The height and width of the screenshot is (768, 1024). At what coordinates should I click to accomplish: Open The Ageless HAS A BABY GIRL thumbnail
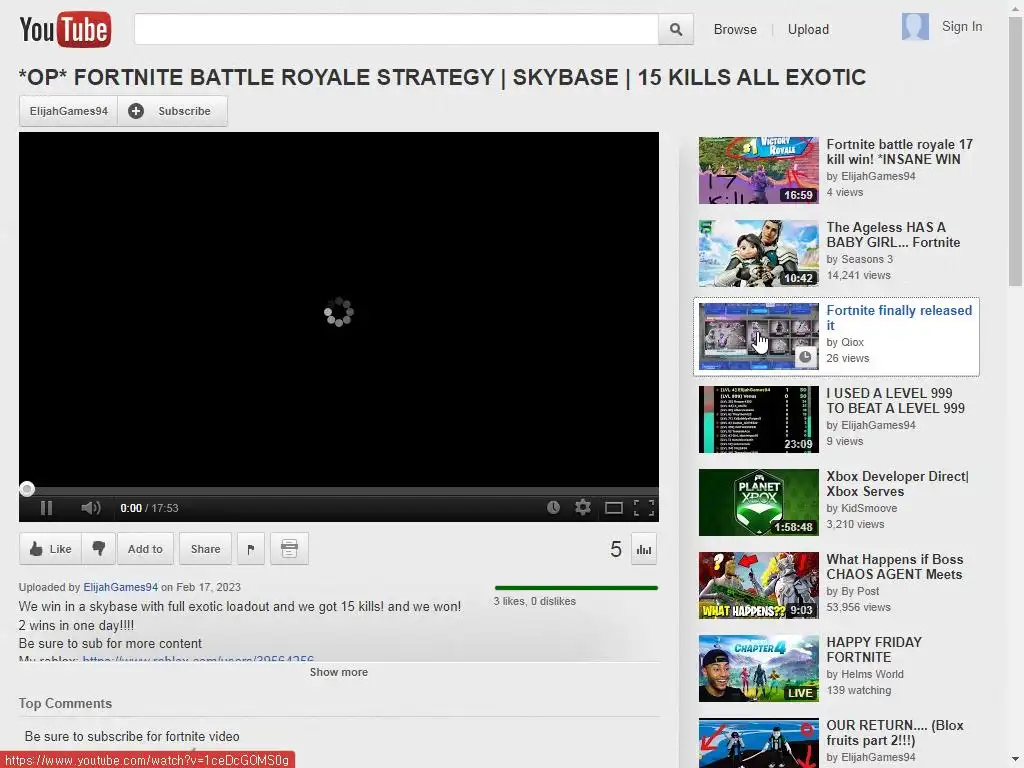[758, 253]
